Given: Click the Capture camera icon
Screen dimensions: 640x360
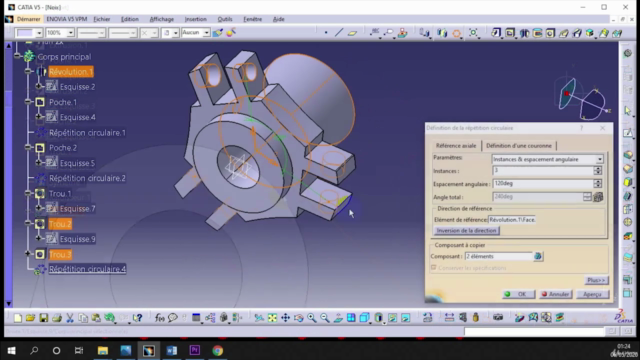Looking at the screenshot, I should tap(498, 318).
